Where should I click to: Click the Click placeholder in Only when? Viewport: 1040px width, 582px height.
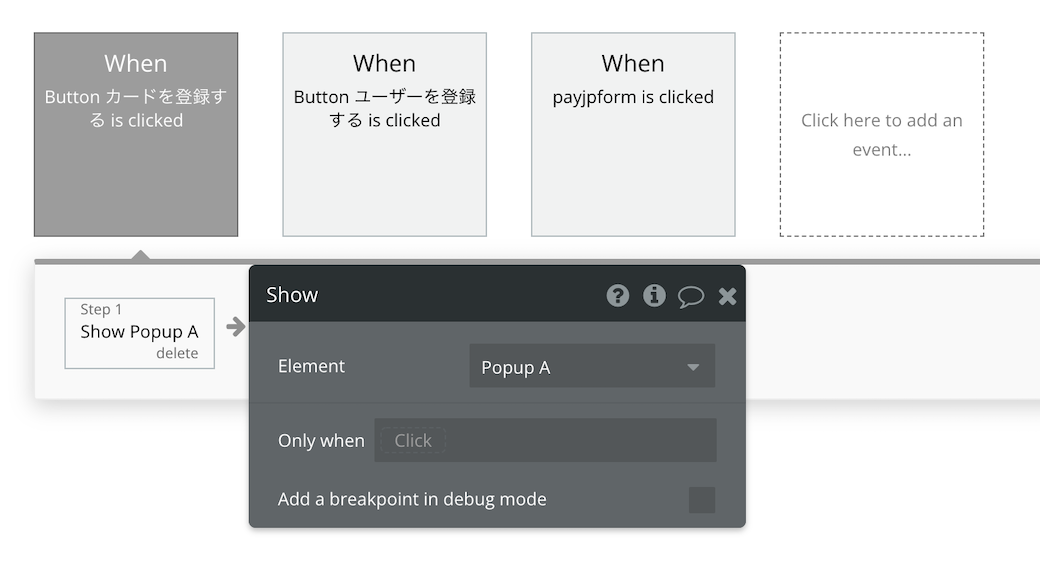[x=413, y=440]
